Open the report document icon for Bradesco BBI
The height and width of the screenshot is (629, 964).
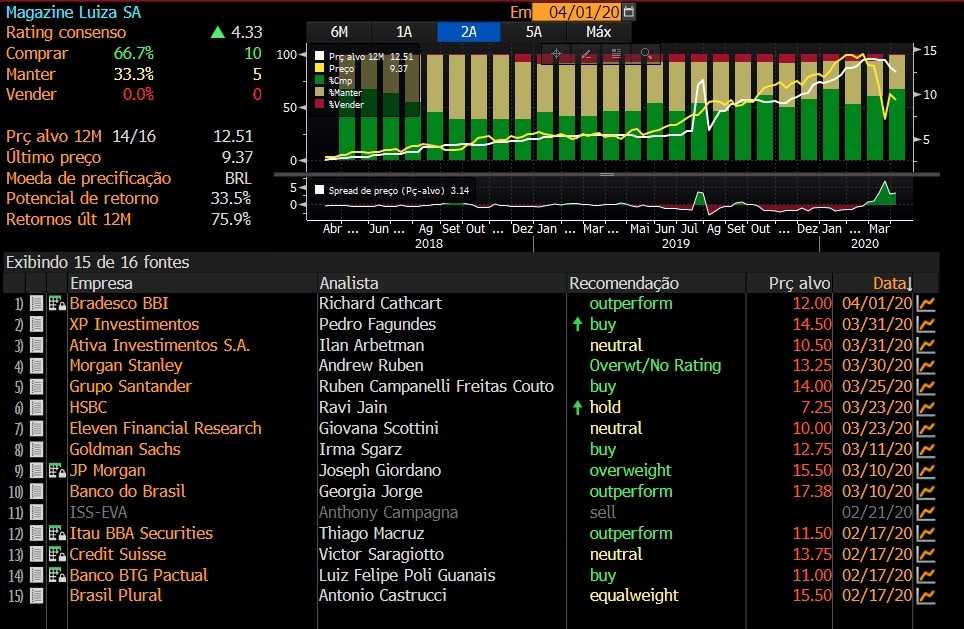tap(36, 303)
